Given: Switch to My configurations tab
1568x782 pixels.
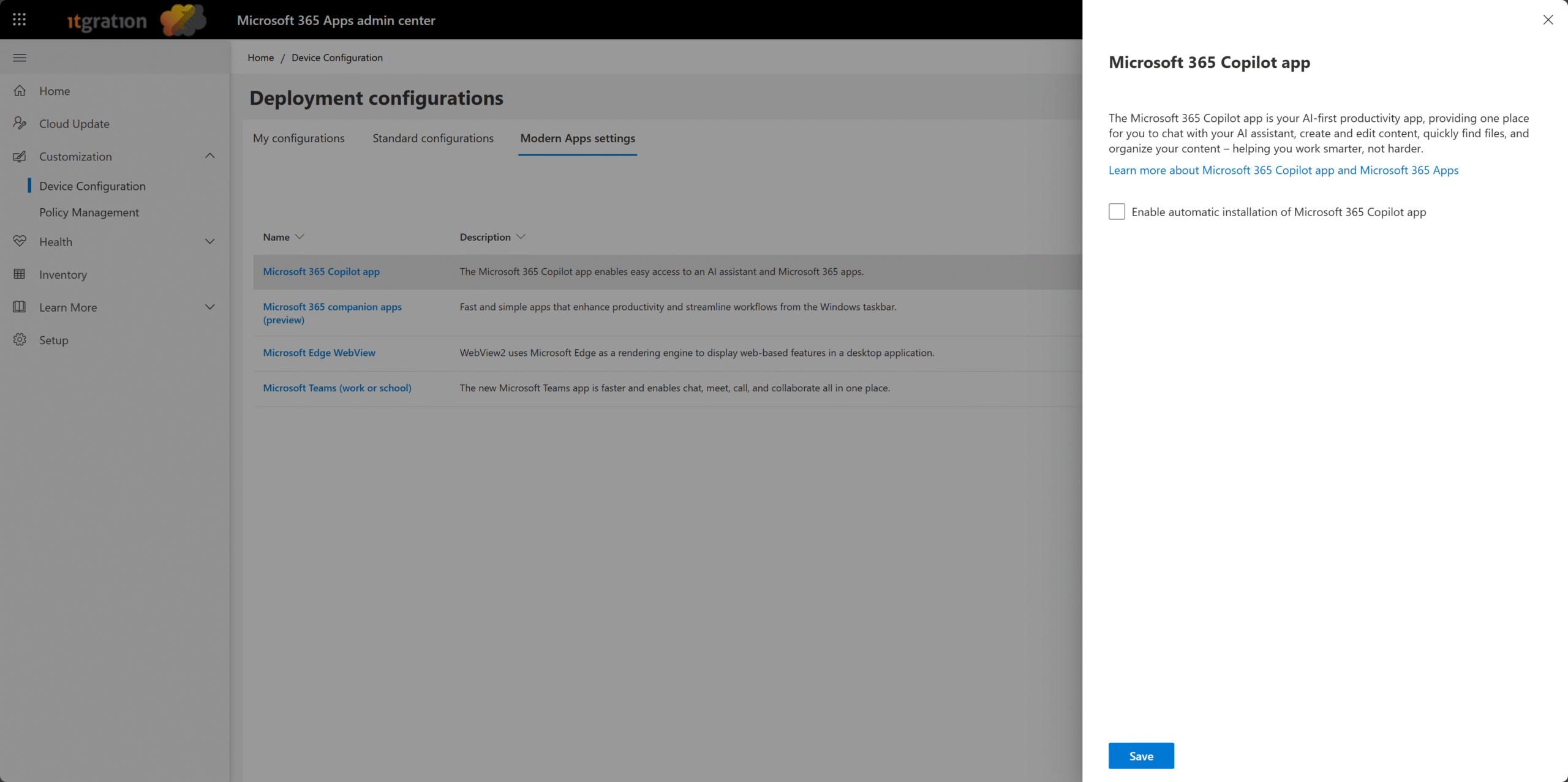Looking at the screenshot, I should click(299, 138).
